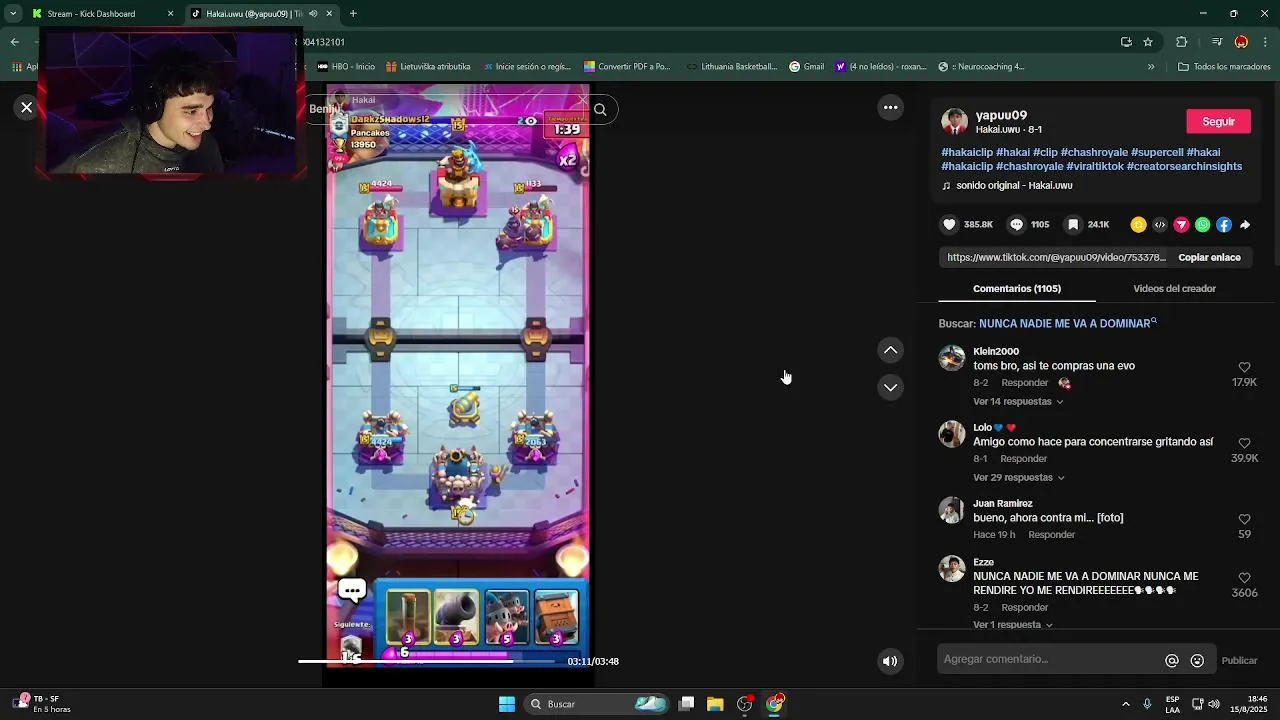The width and height of the screenshot is (1280, 720).
Task: Click Copiar enlace button
Action: [x=1209, y=257]
